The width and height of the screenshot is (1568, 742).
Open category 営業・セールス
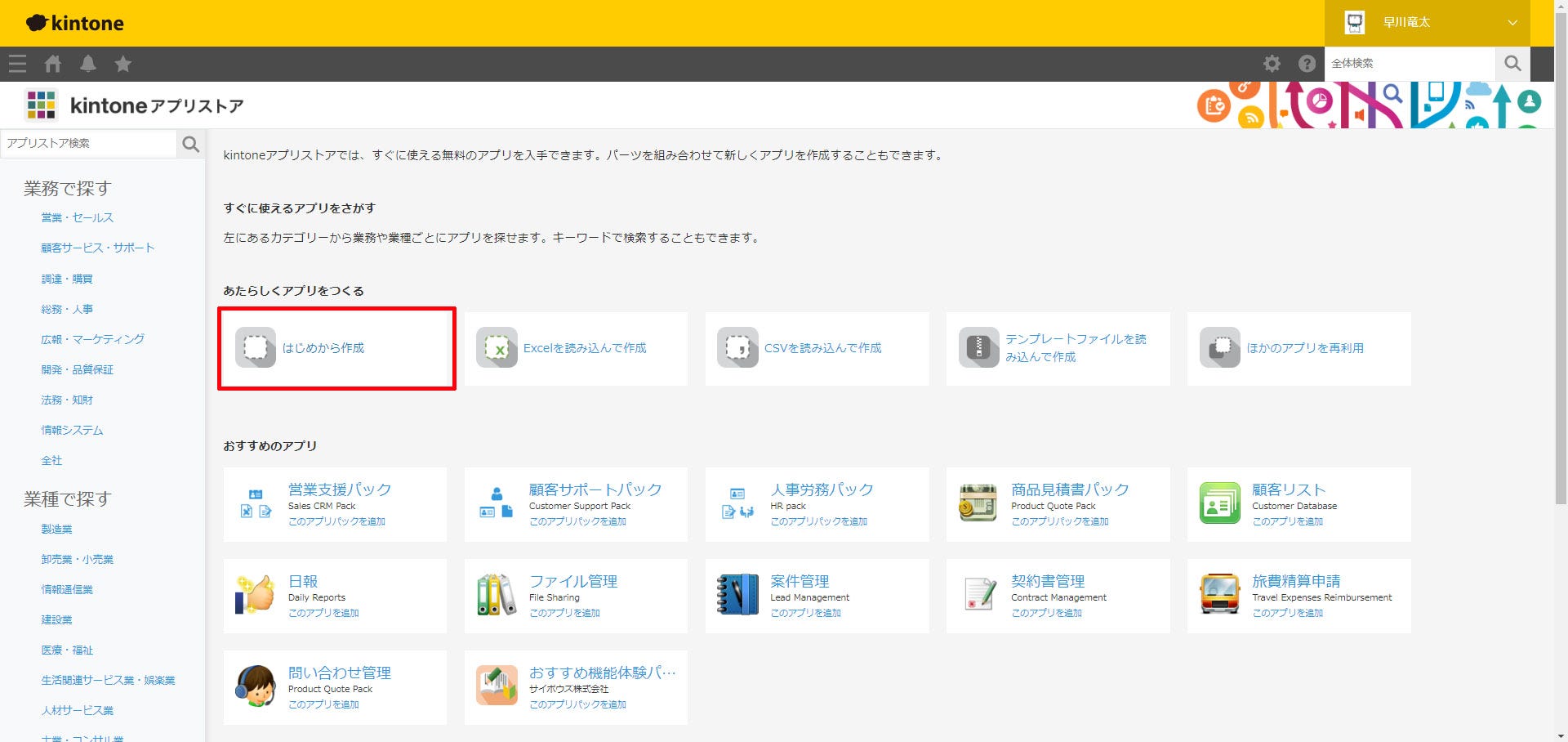coord(78,218)
